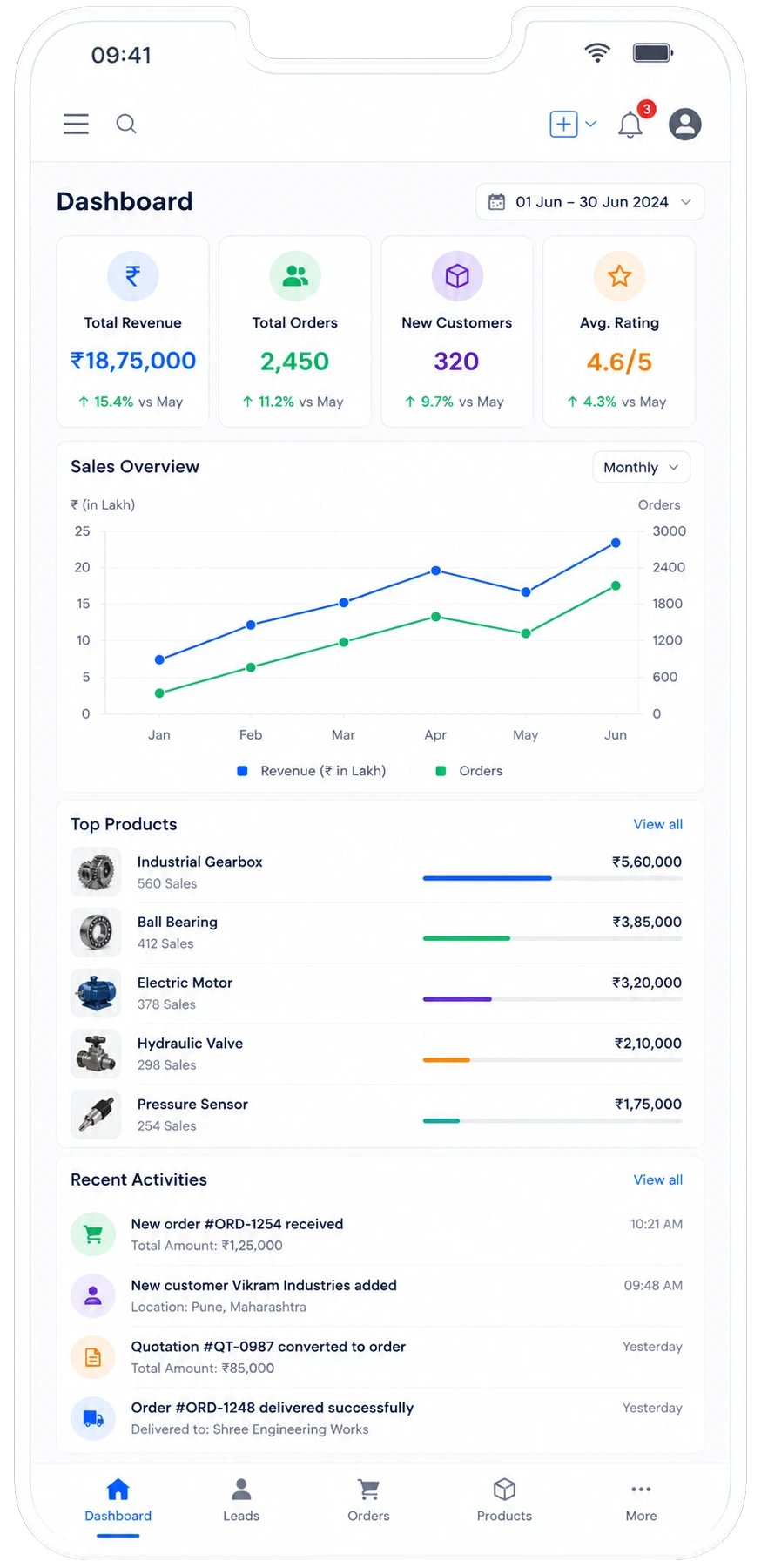Image resolution: width=761 pixels, height=1568 pixels.
Task: Open the Electric Motor thumbnail
Action: coord(96,993)
